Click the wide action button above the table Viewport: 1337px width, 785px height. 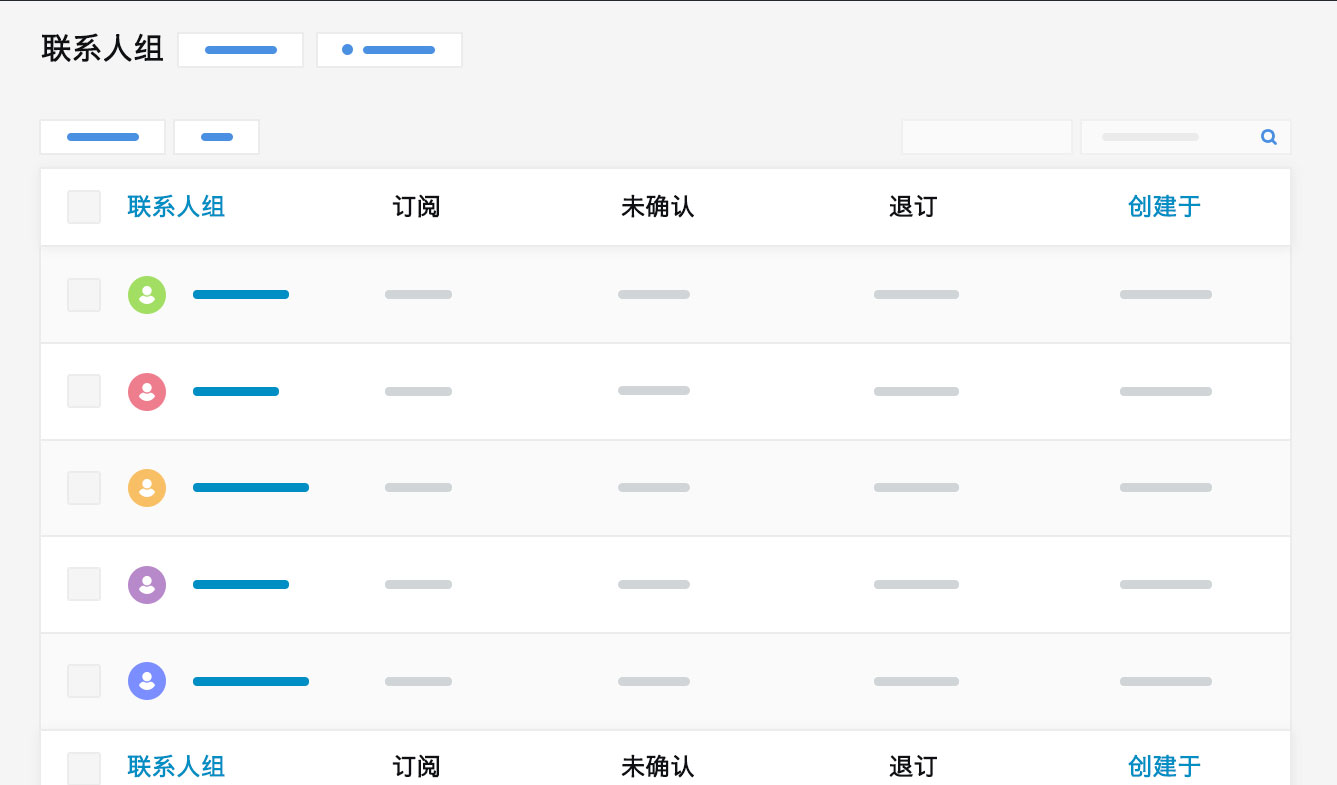(102, 137)
